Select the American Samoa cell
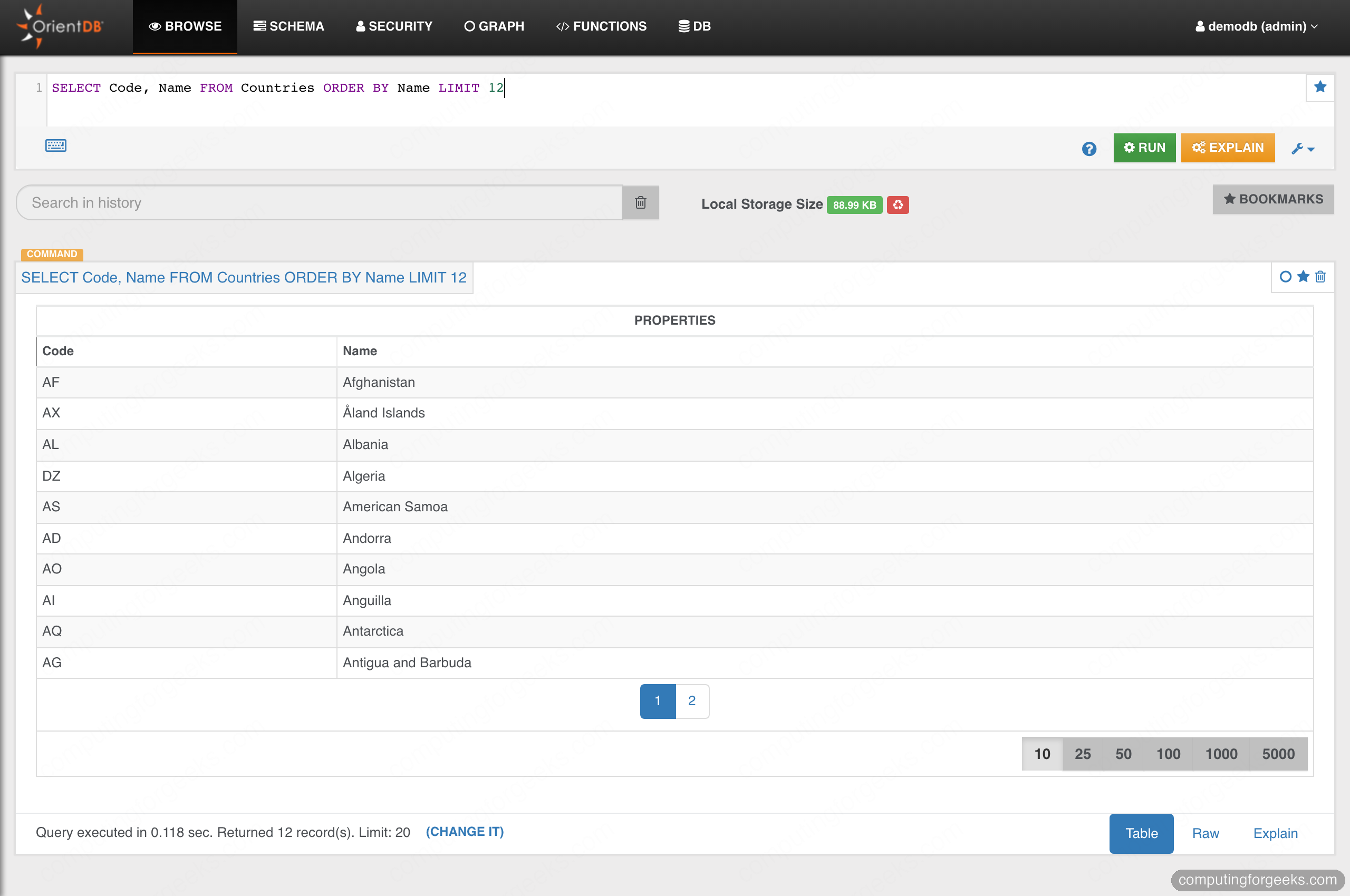1350x896 pixels. (x=825, y=507)
